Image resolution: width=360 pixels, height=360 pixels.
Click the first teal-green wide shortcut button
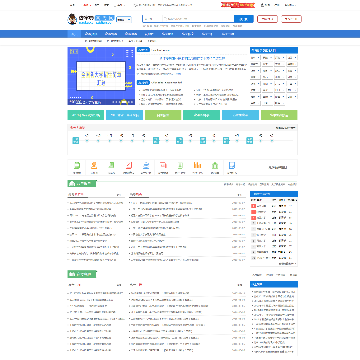point(86,115)
